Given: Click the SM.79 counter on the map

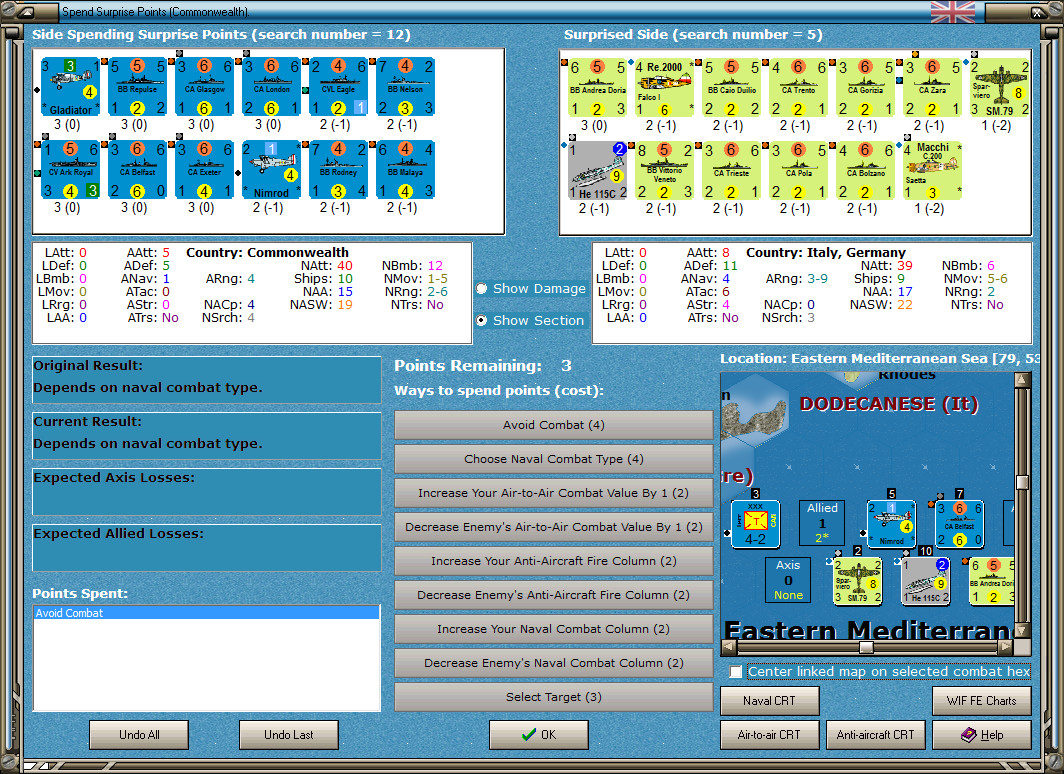Looking at the screenshot, I should click(x=858, y=581).
